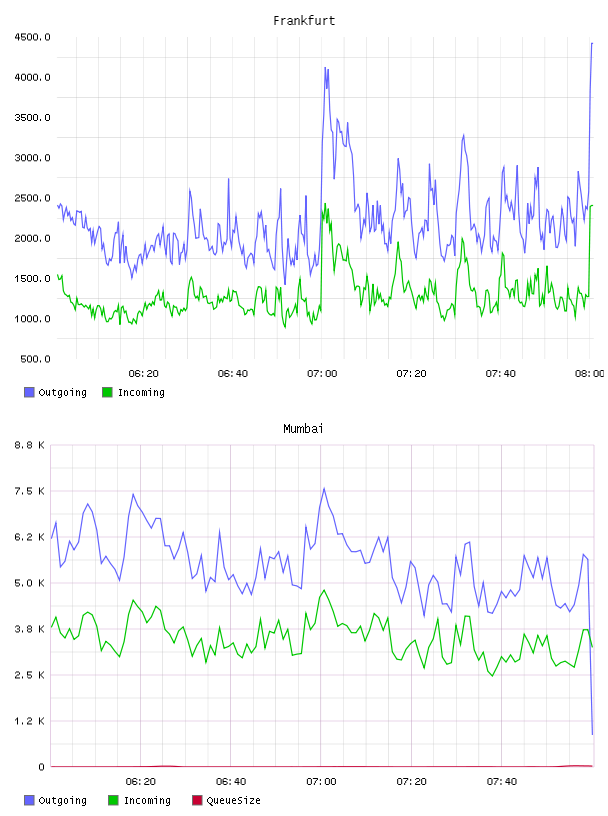Click the 4000.0 y-axis value on Frankfurt chart

coord(32,77)
